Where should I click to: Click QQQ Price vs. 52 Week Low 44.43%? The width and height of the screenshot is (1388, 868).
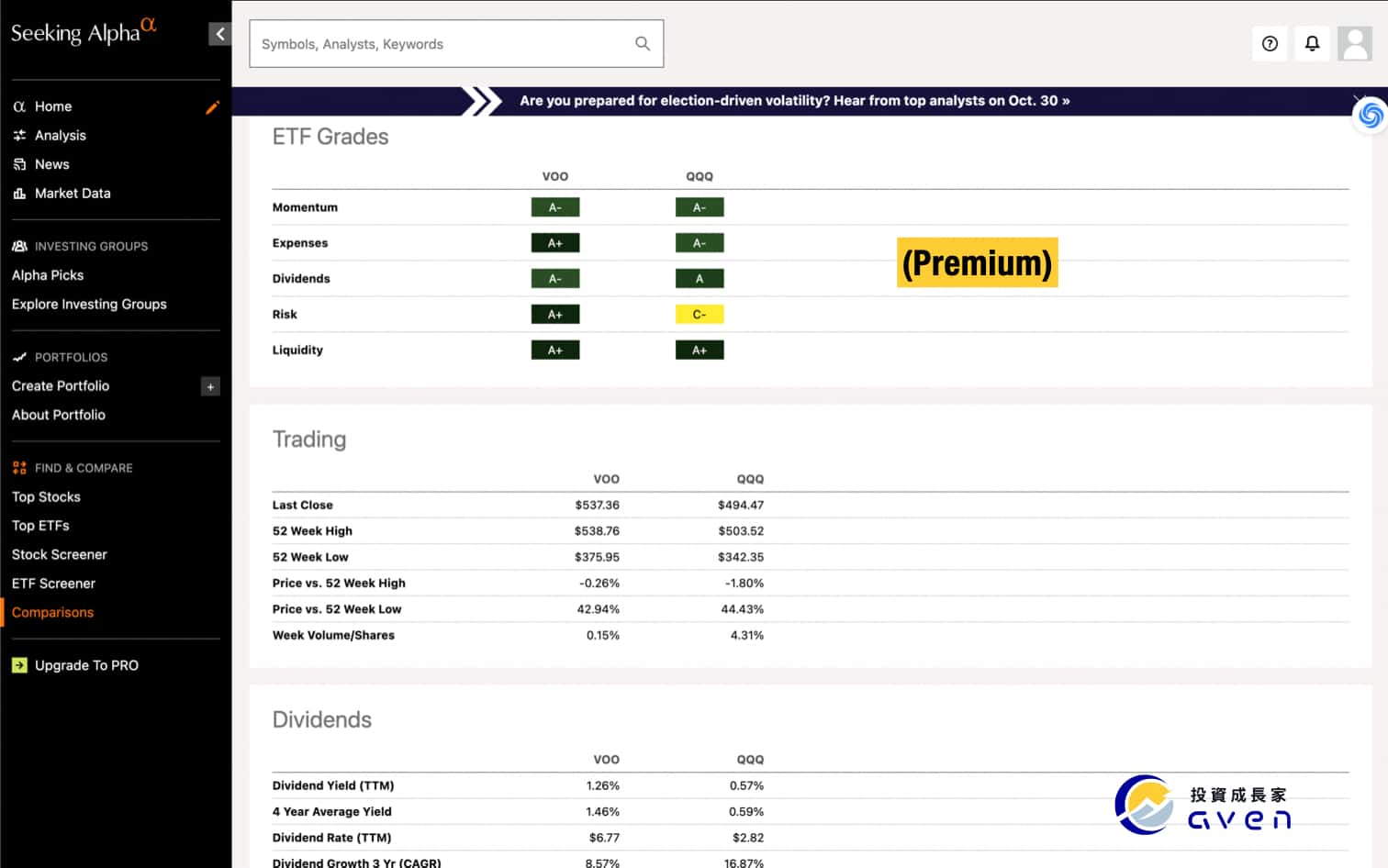pos(743,609)
